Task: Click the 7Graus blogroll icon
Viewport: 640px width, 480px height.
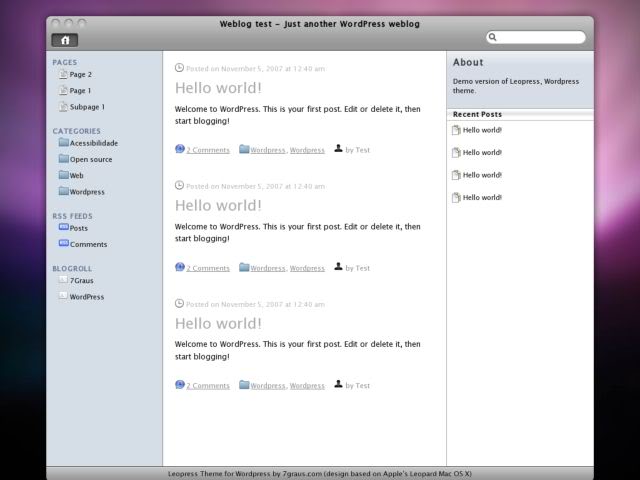Action: 63,281
